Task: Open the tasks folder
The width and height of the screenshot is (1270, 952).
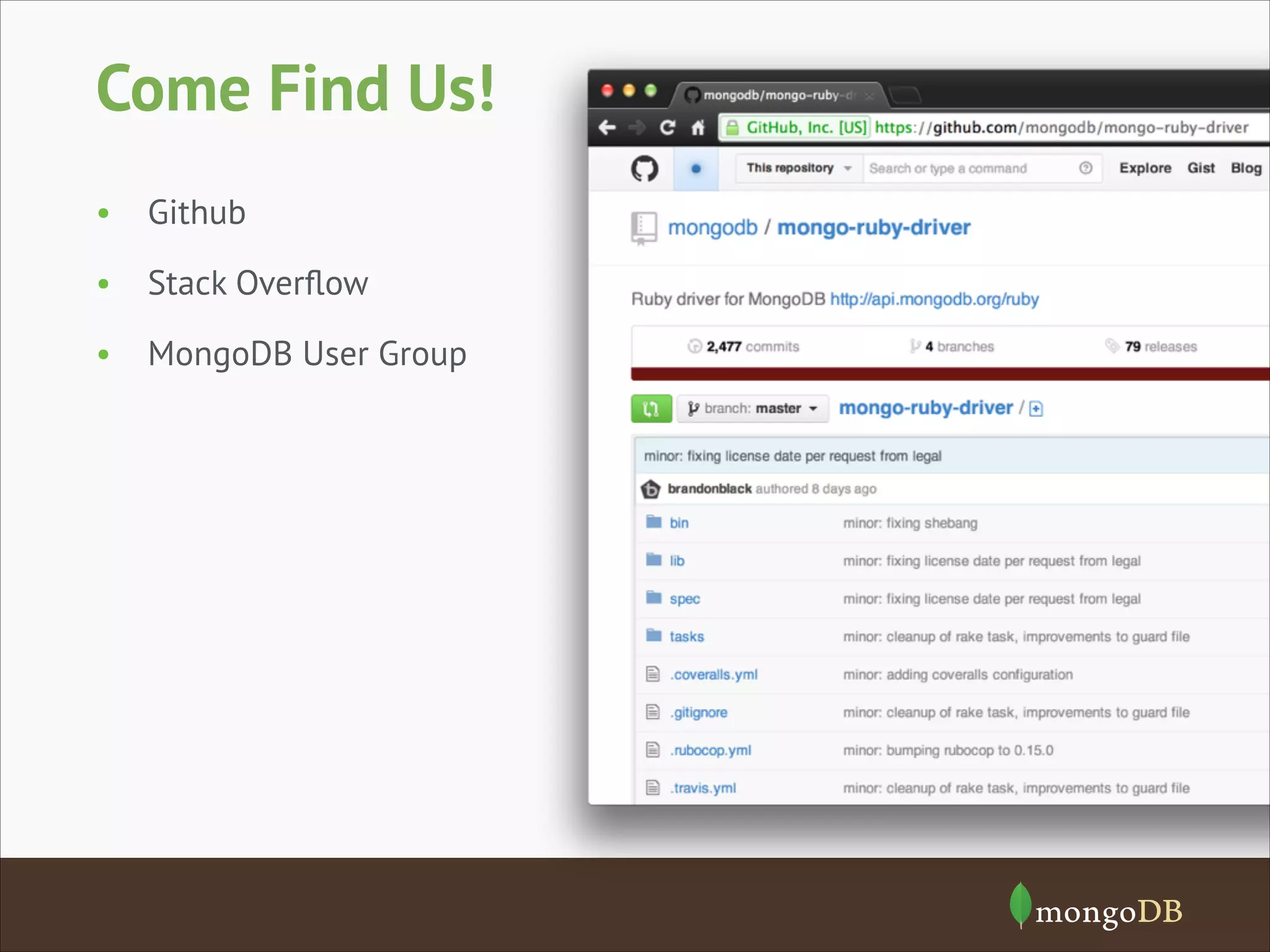Action: (x=686, y=637)
